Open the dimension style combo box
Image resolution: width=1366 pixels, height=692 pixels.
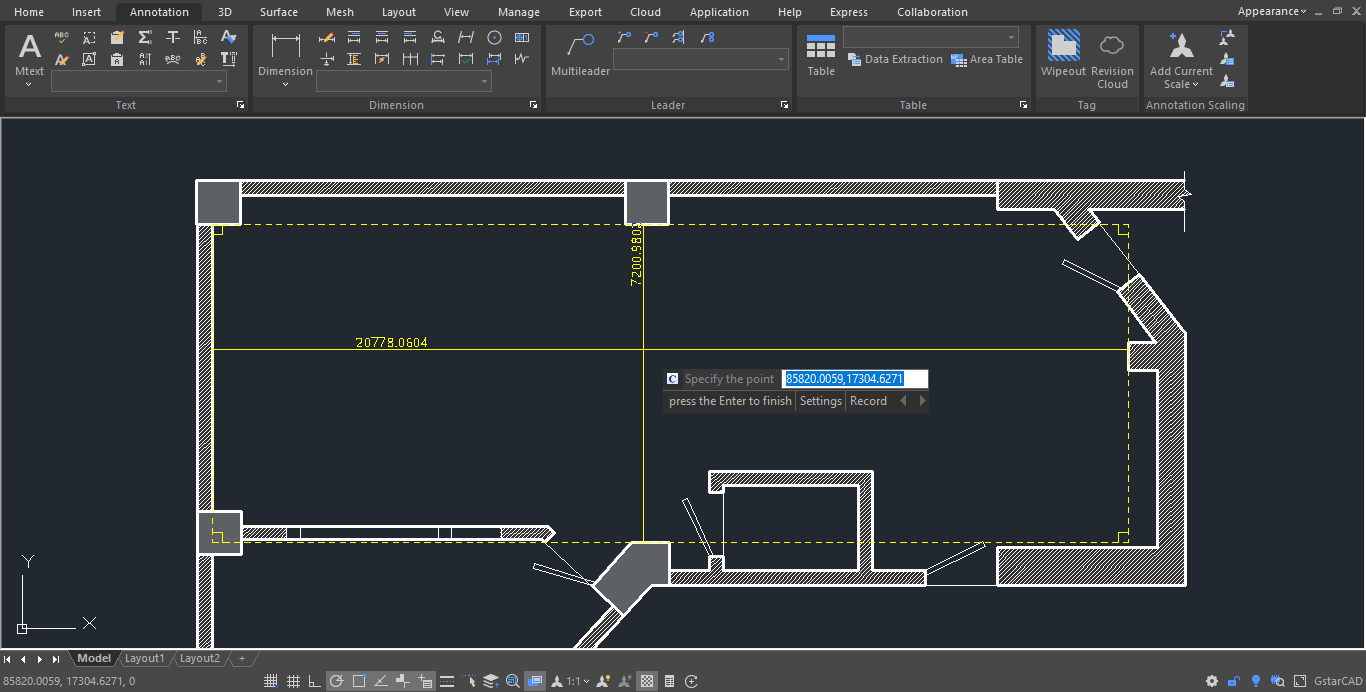coord(404,81)
